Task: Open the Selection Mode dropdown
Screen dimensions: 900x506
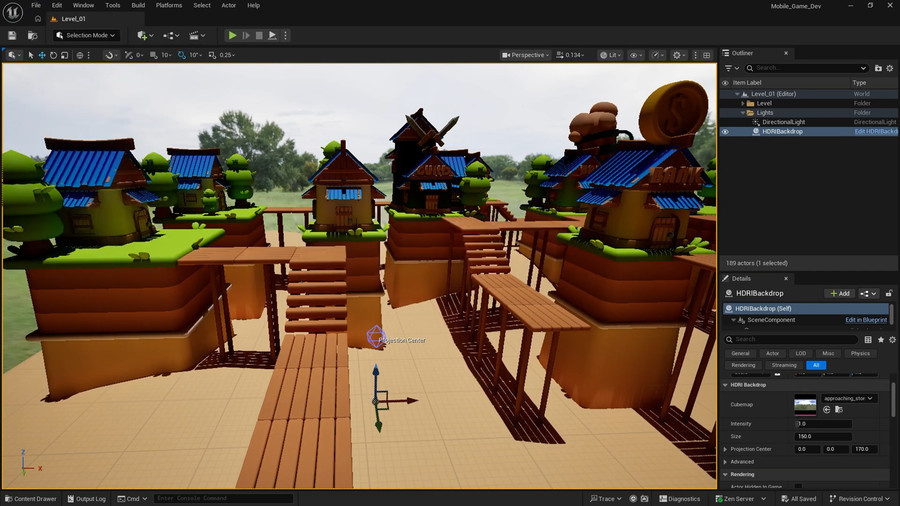Action: (x=86, y=36)
